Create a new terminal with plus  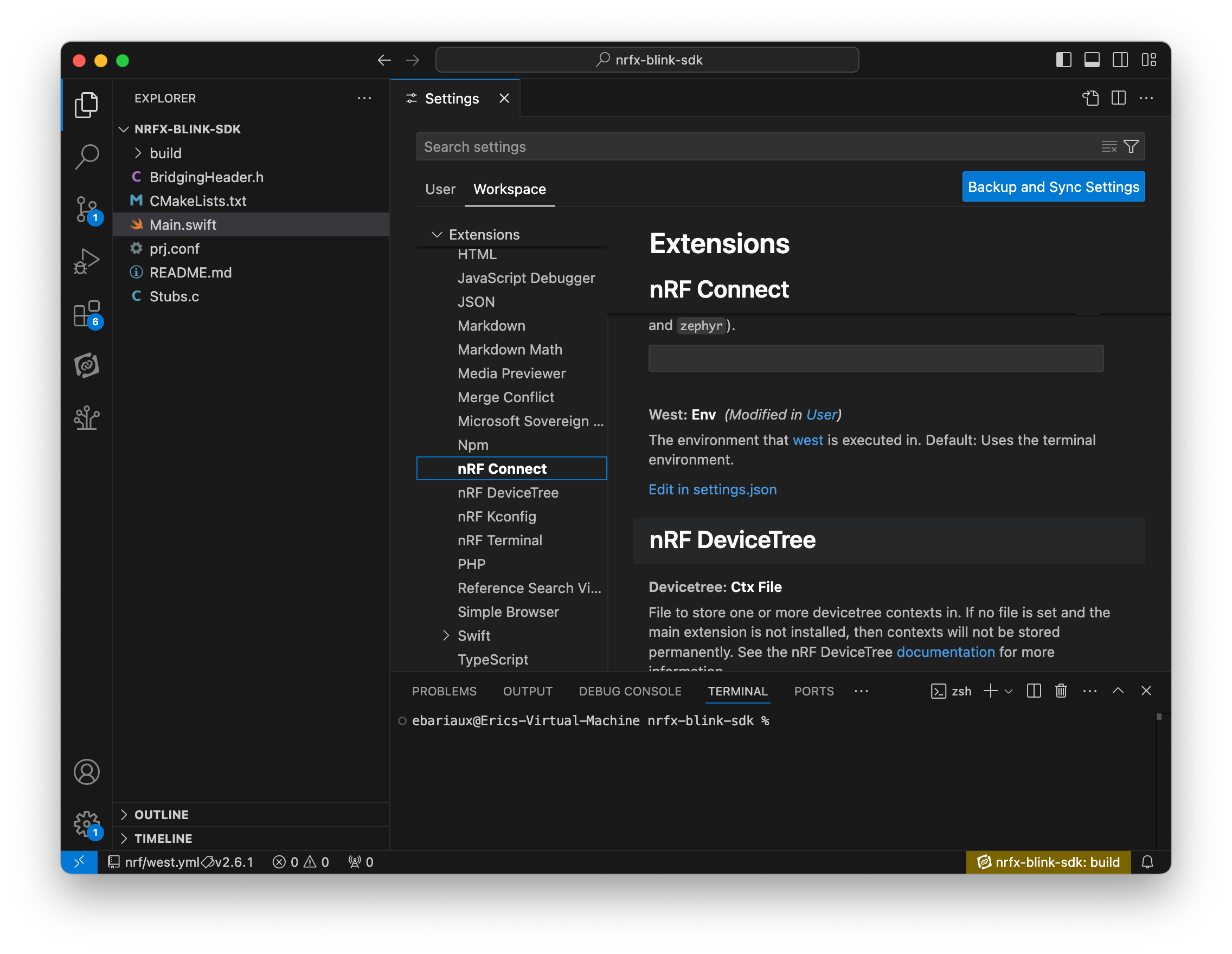(990, 691)
